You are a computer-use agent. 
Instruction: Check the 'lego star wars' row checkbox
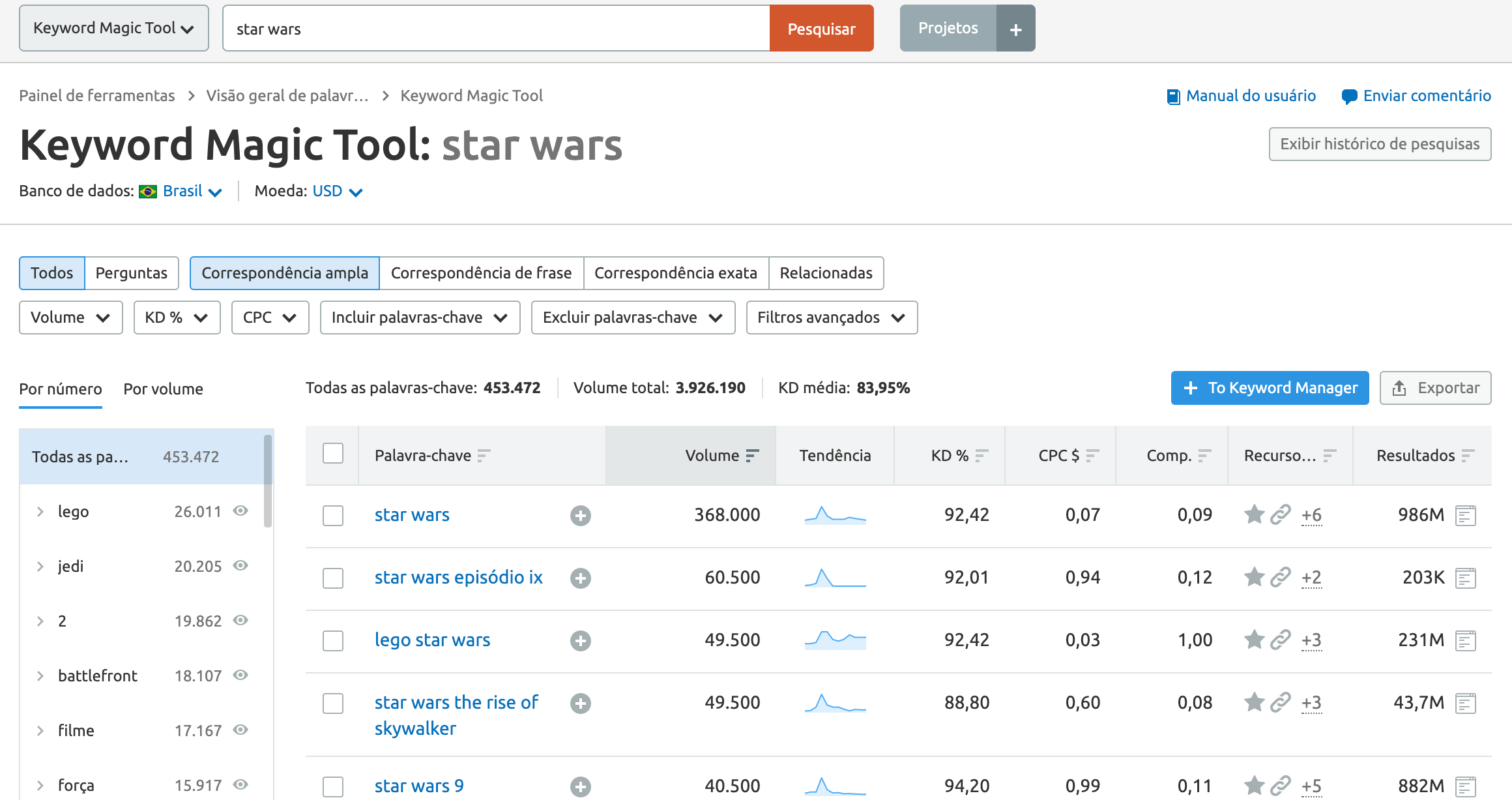pyautogui.click(x=333, y=641)
